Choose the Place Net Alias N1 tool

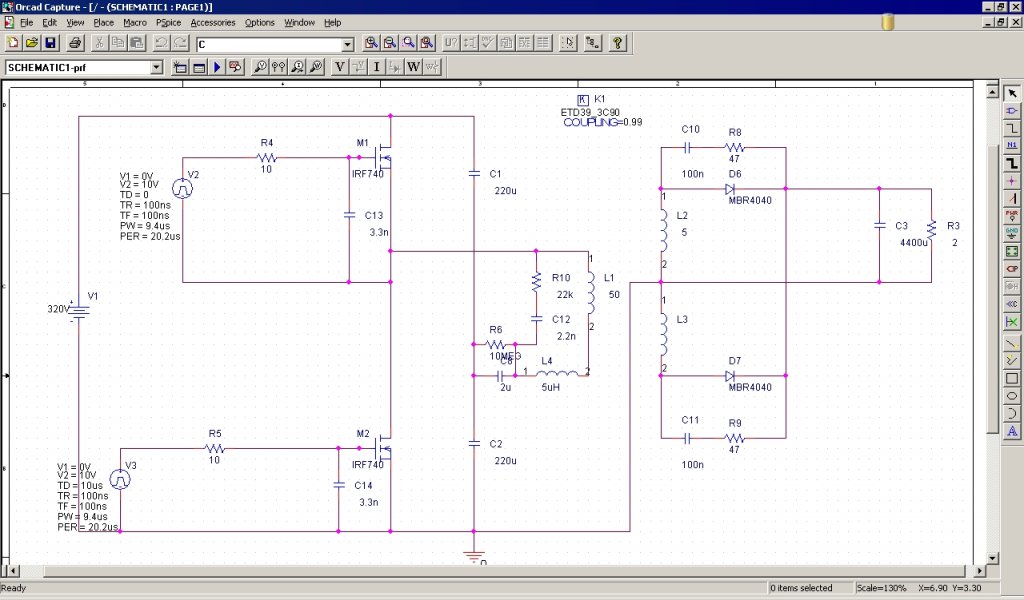(x=1012, y=146)
